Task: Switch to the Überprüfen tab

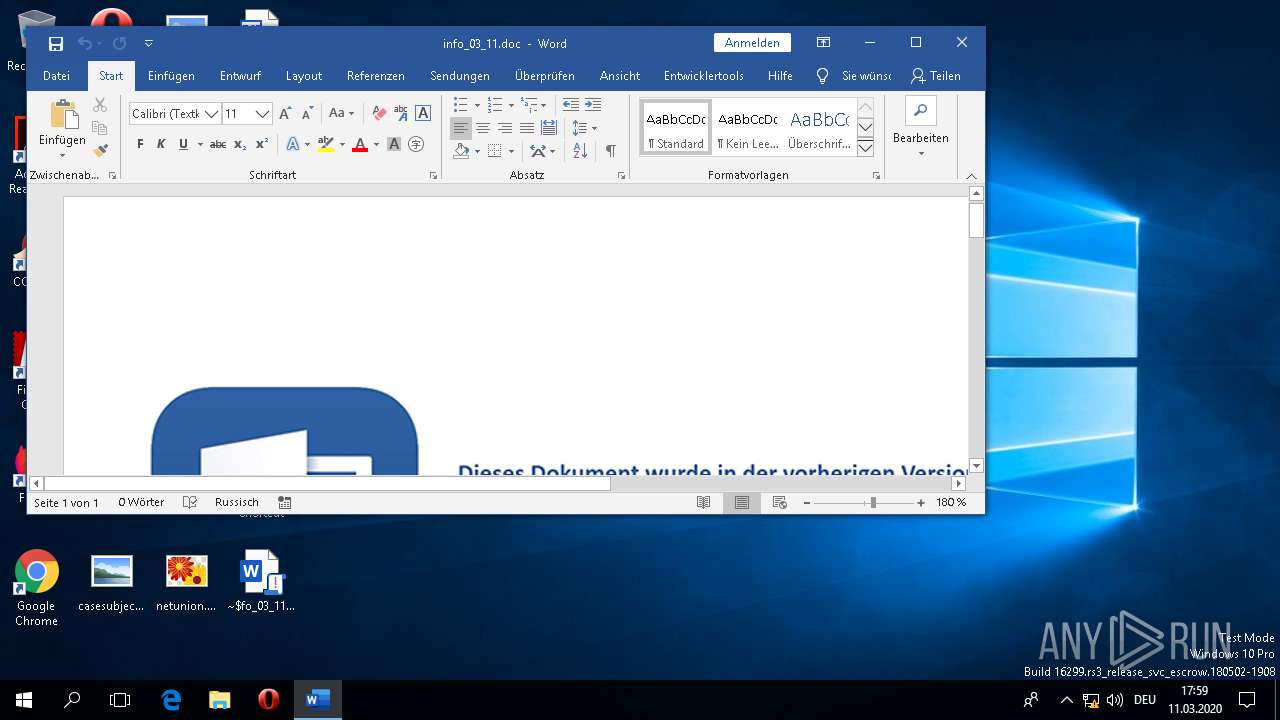Action: (x=545, y=76)
